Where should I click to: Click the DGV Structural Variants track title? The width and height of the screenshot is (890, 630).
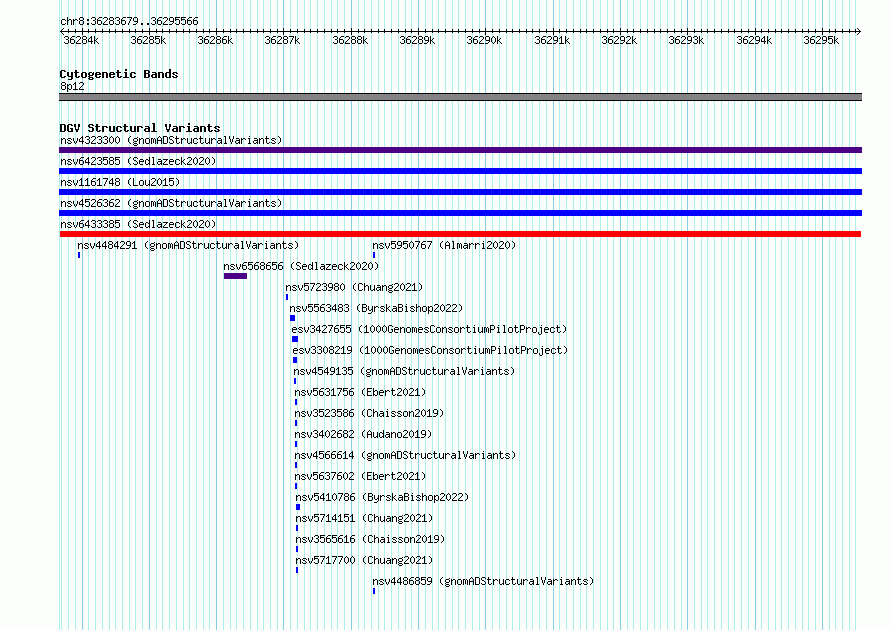(140, 128)
